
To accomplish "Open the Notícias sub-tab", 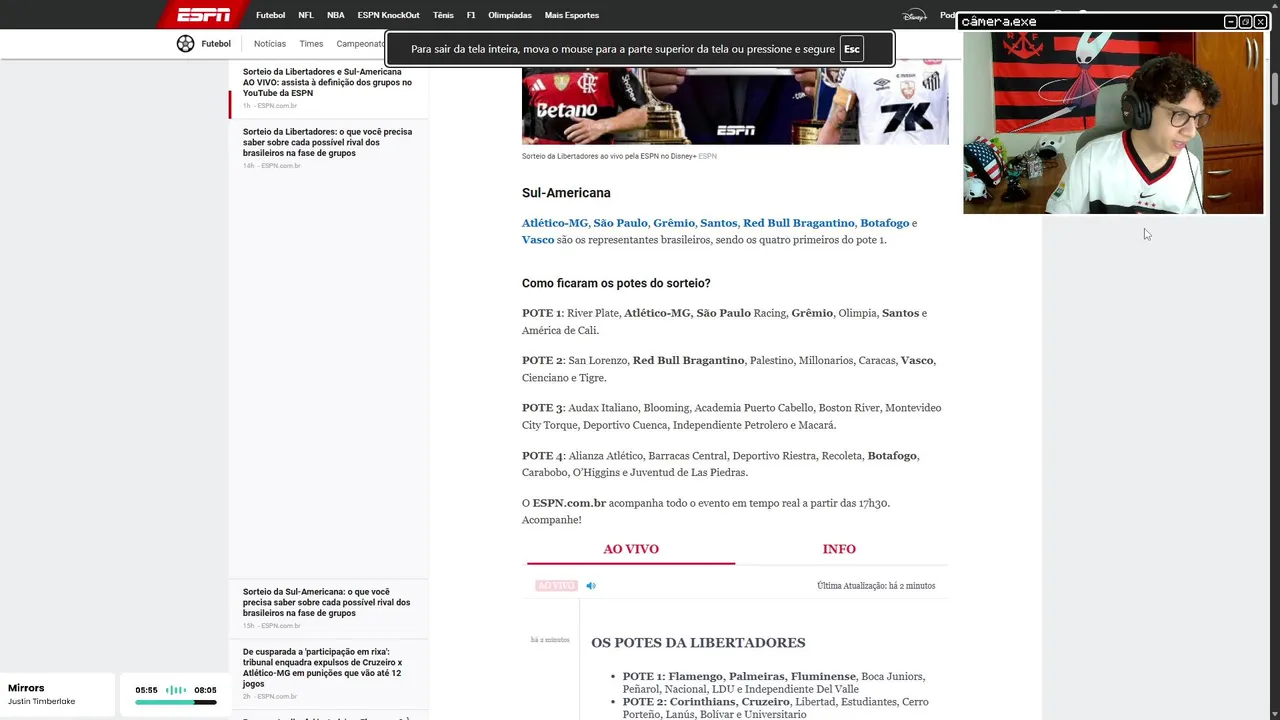I will (x=270, y=44).
